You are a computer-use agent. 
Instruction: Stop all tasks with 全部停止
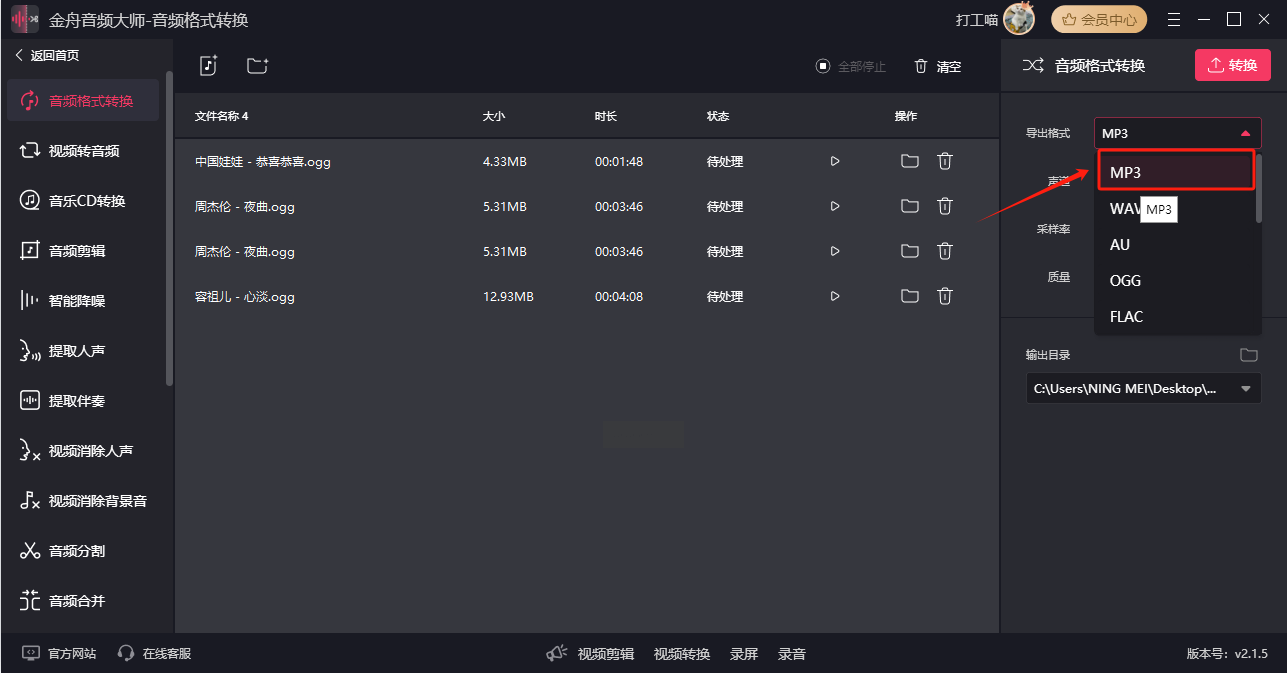click(851, 67)
